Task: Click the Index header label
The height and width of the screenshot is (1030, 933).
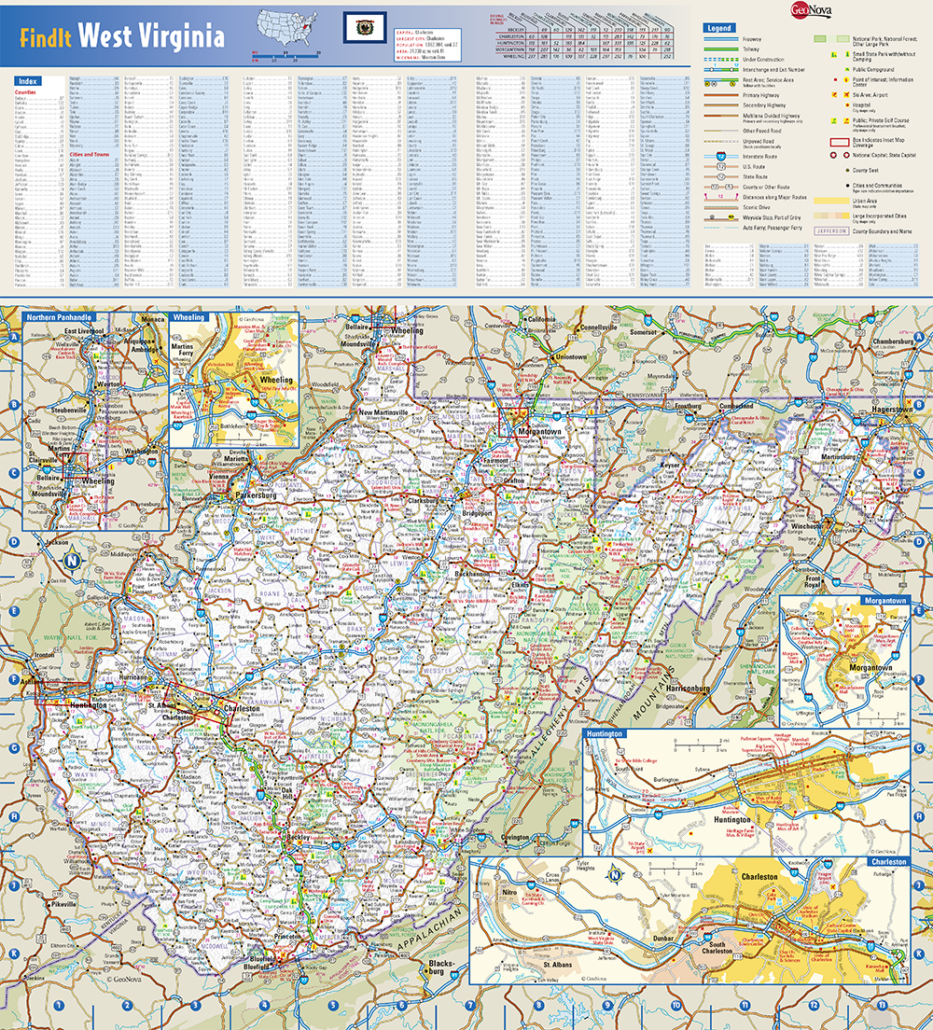Action: (27, 79)
